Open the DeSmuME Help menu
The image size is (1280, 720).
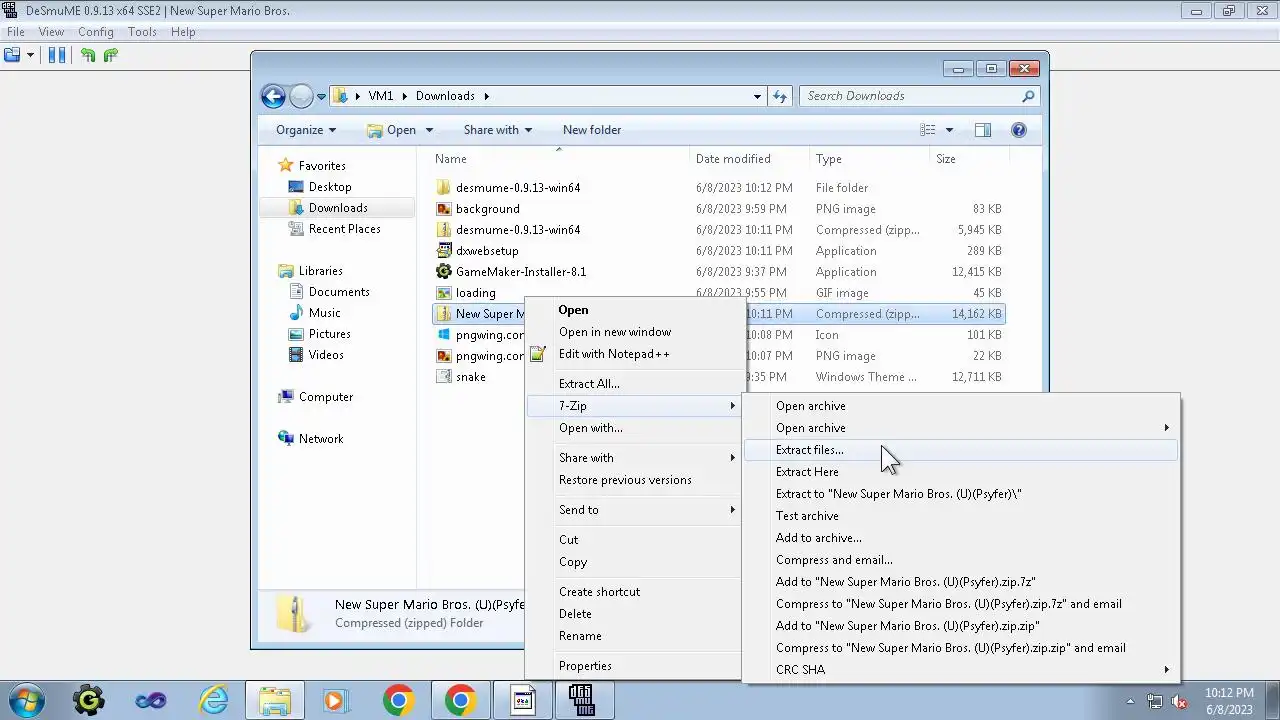click(x=183, y=32)
